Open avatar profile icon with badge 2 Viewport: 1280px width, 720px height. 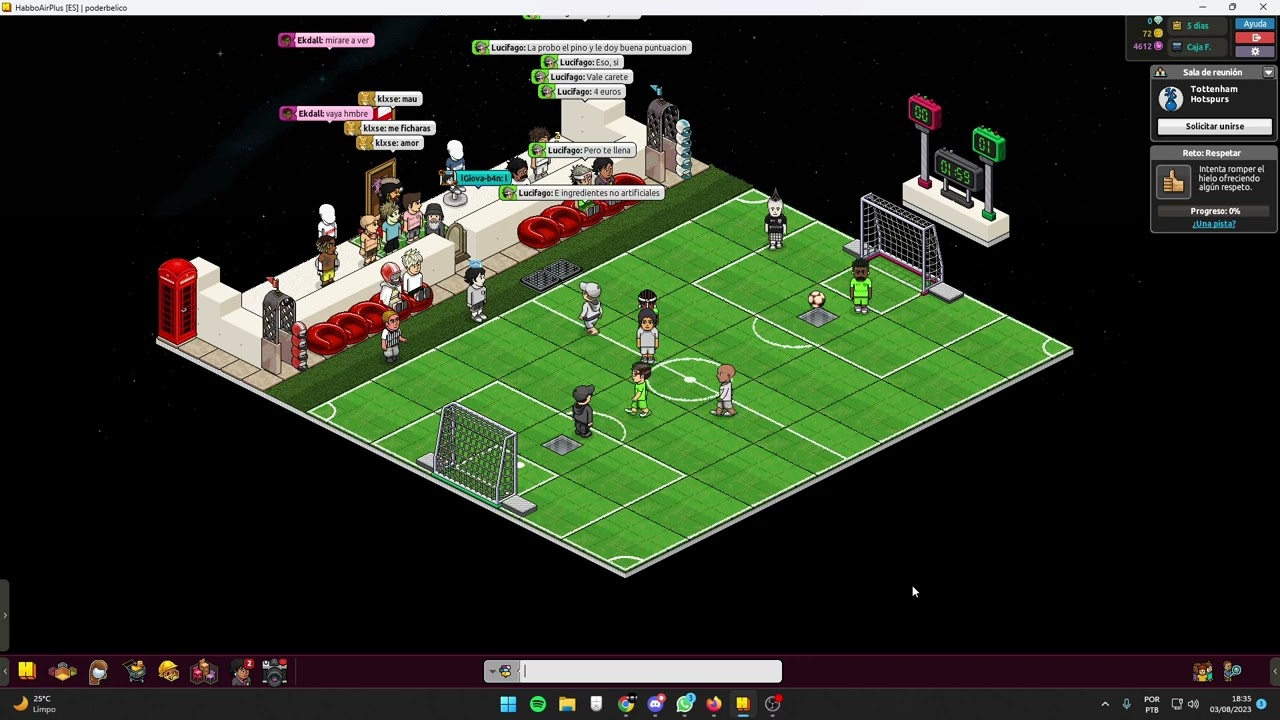(241, 671)
